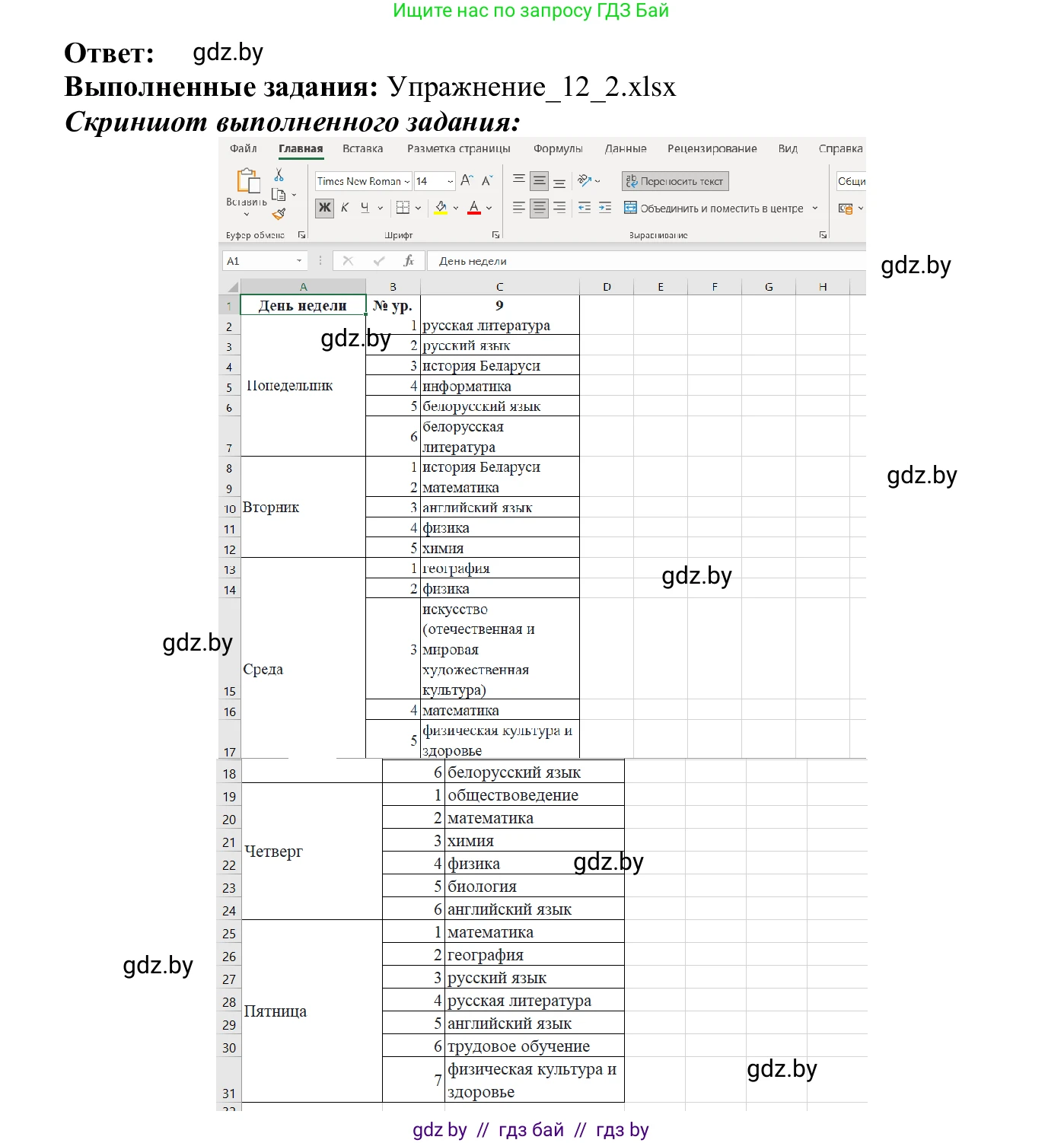Open the font name Times New Roman dropdown

tap(406, 181)
